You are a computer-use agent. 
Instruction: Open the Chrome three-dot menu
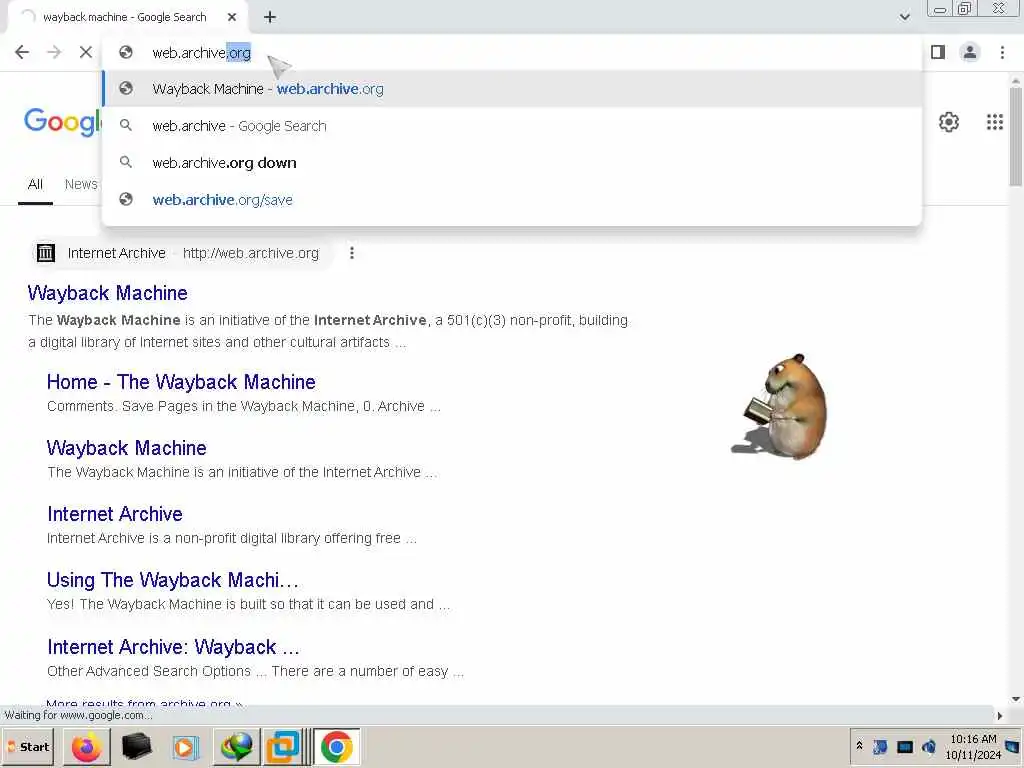(x=1002, y=52)
